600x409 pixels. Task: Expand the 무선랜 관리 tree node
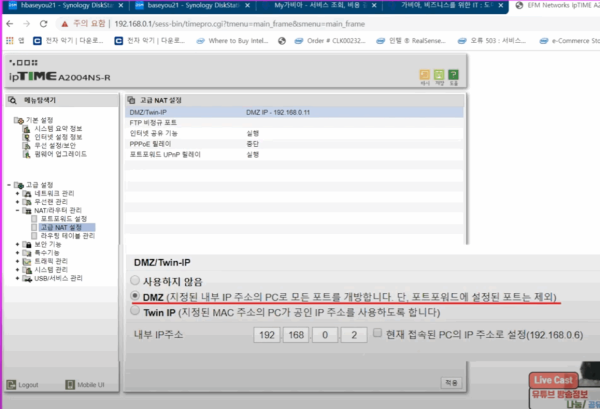pyautogui.click(x=17, y=202)
